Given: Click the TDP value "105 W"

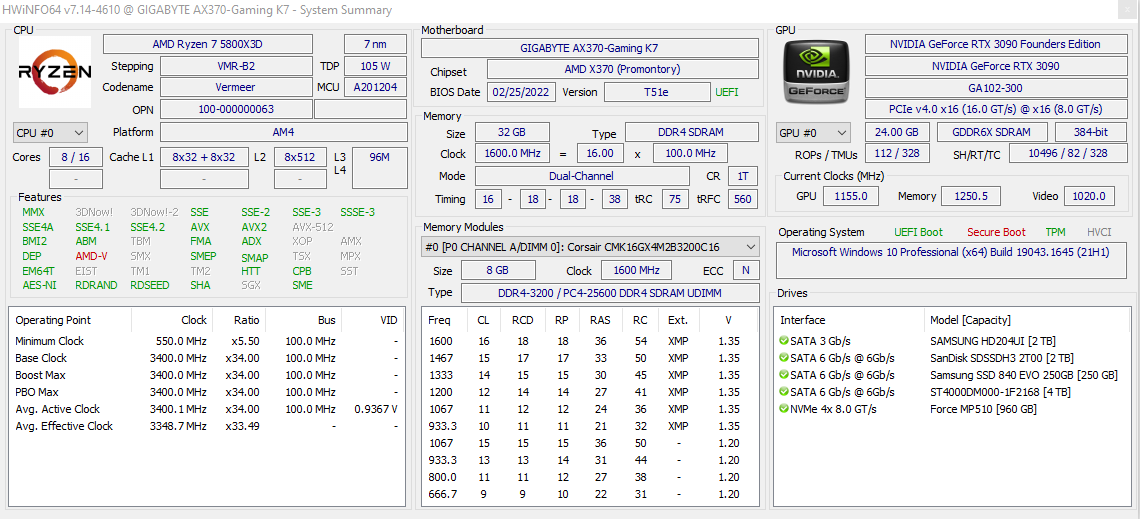Looking at the screenshot, I should point(375,66).
